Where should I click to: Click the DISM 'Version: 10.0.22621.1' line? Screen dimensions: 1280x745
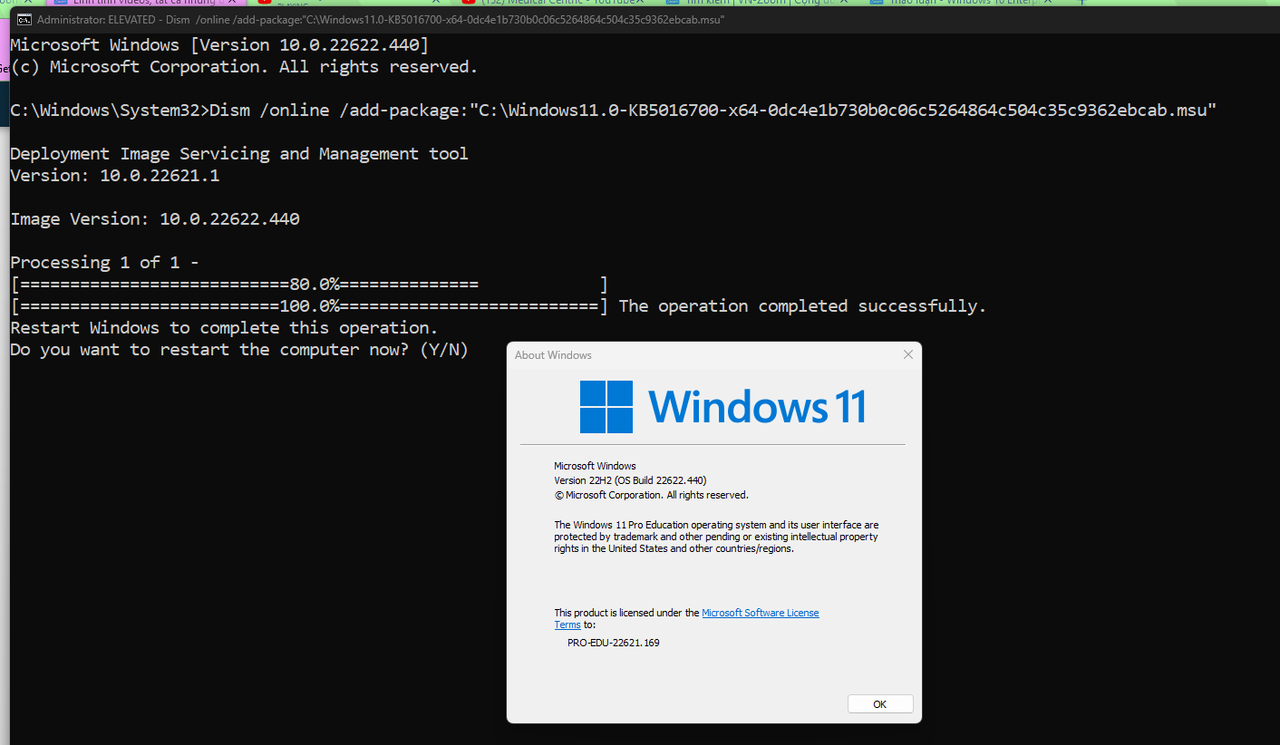pos(115,175)
